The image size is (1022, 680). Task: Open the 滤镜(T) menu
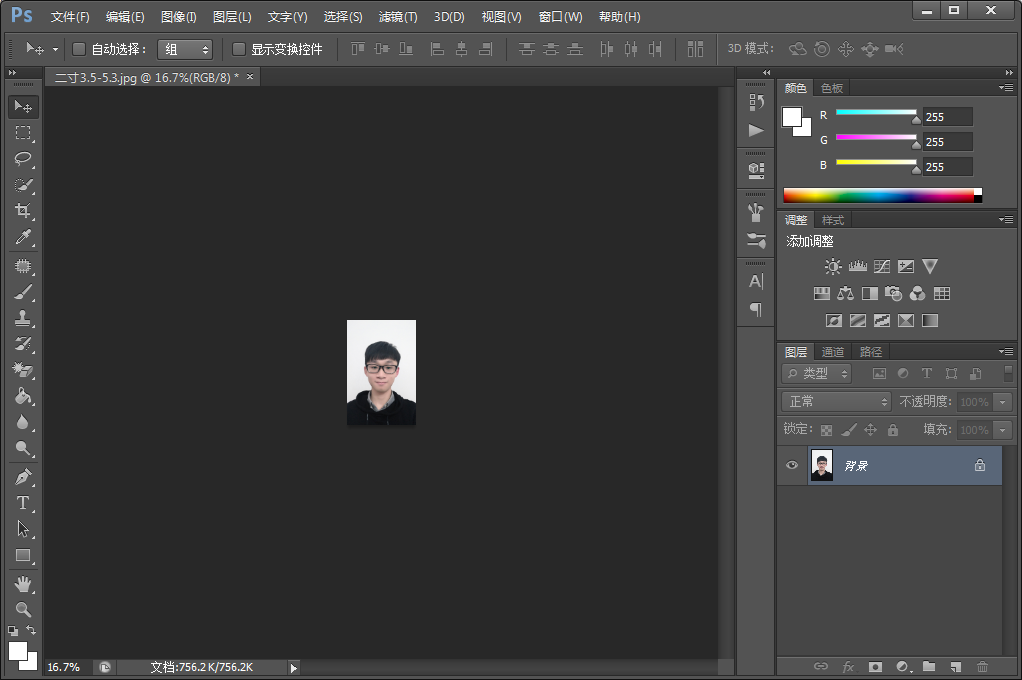[x=398, y=17]
